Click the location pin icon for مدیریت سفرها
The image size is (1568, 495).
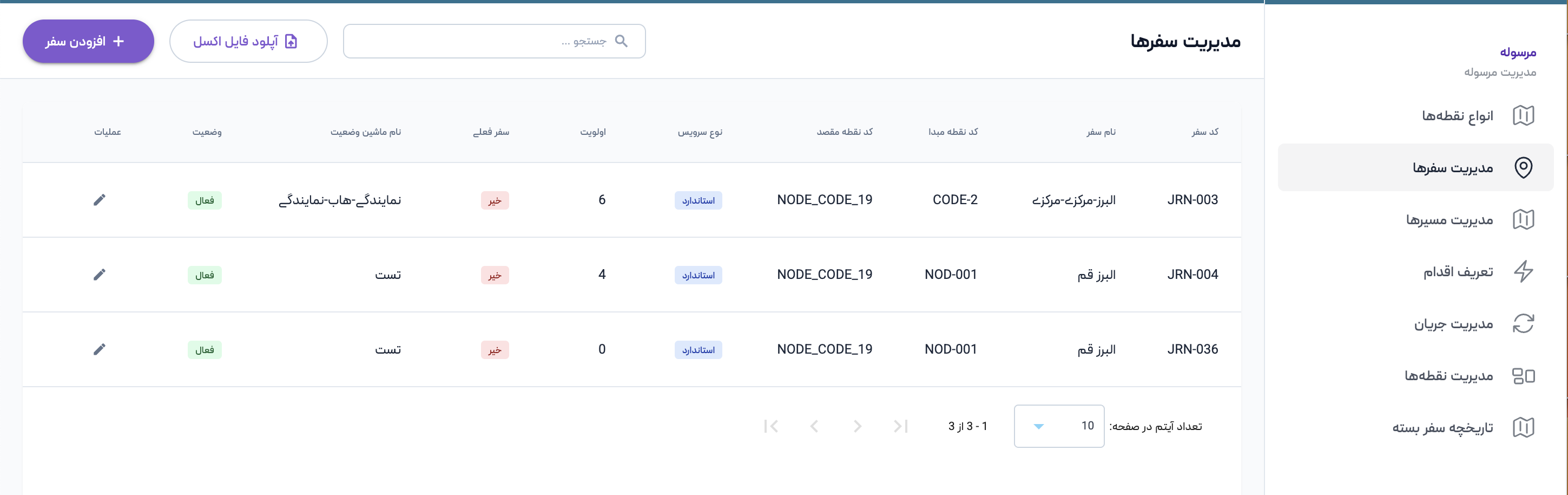[x=1523, y=168]
